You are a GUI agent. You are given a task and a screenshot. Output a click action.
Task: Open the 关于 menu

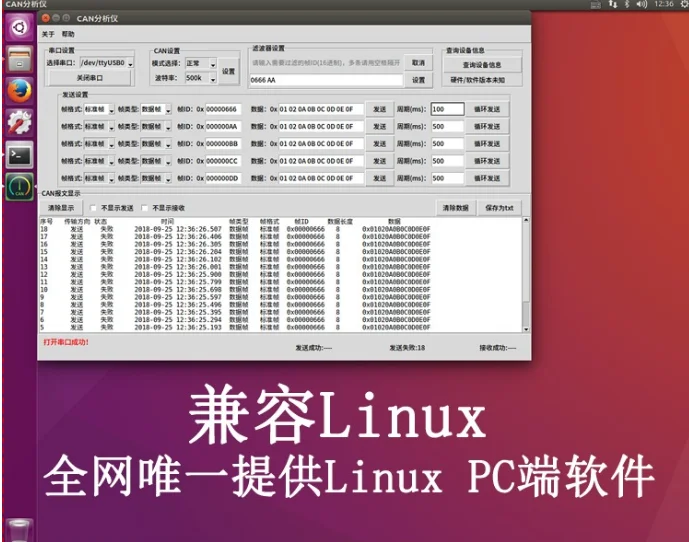pyautogui.click(x=48, y=34)
